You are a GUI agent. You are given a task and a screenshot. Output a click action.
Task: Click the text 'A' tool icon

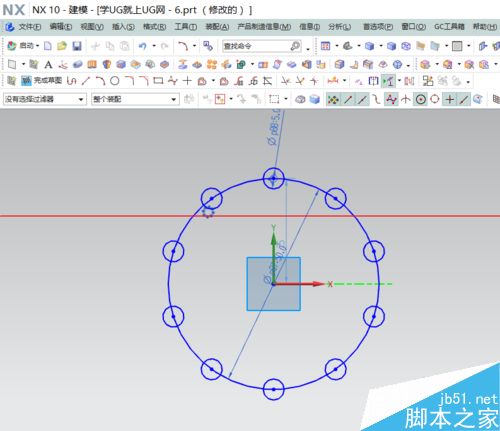tap(48, 64)
